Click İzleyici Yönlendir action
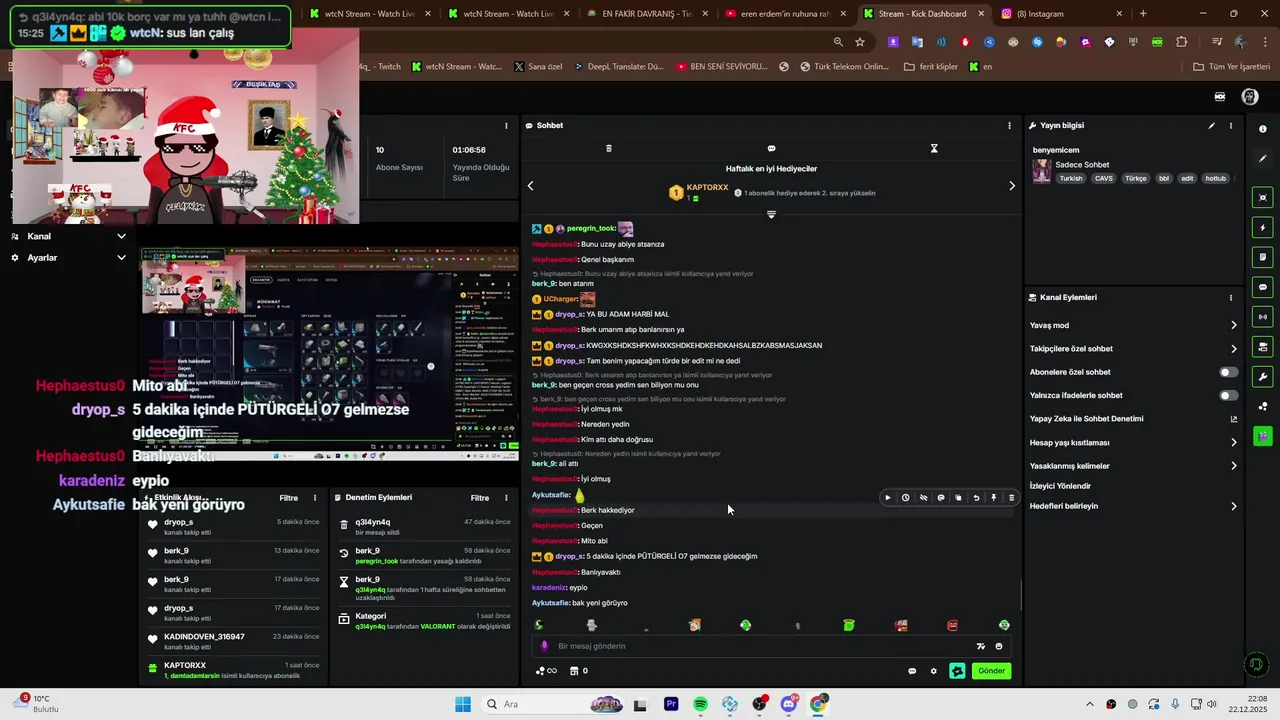 click(1060, 486)
